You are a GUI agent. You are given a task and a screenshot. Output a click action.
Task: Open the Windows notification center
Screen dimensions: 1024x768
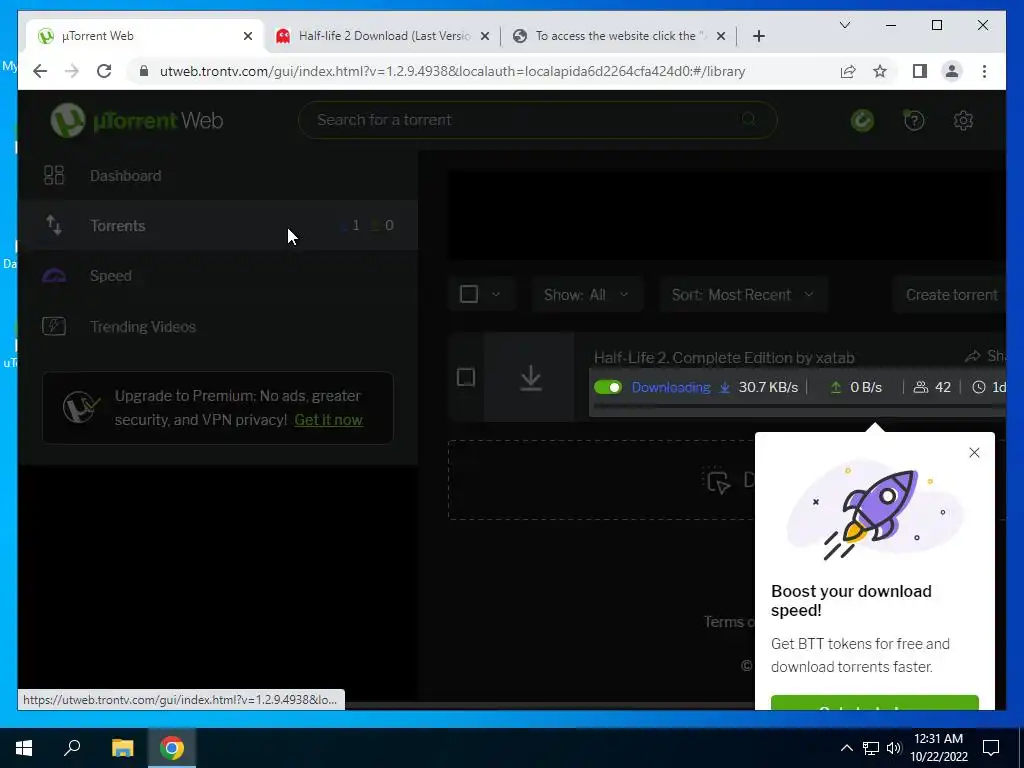click(x=991, y=748)
